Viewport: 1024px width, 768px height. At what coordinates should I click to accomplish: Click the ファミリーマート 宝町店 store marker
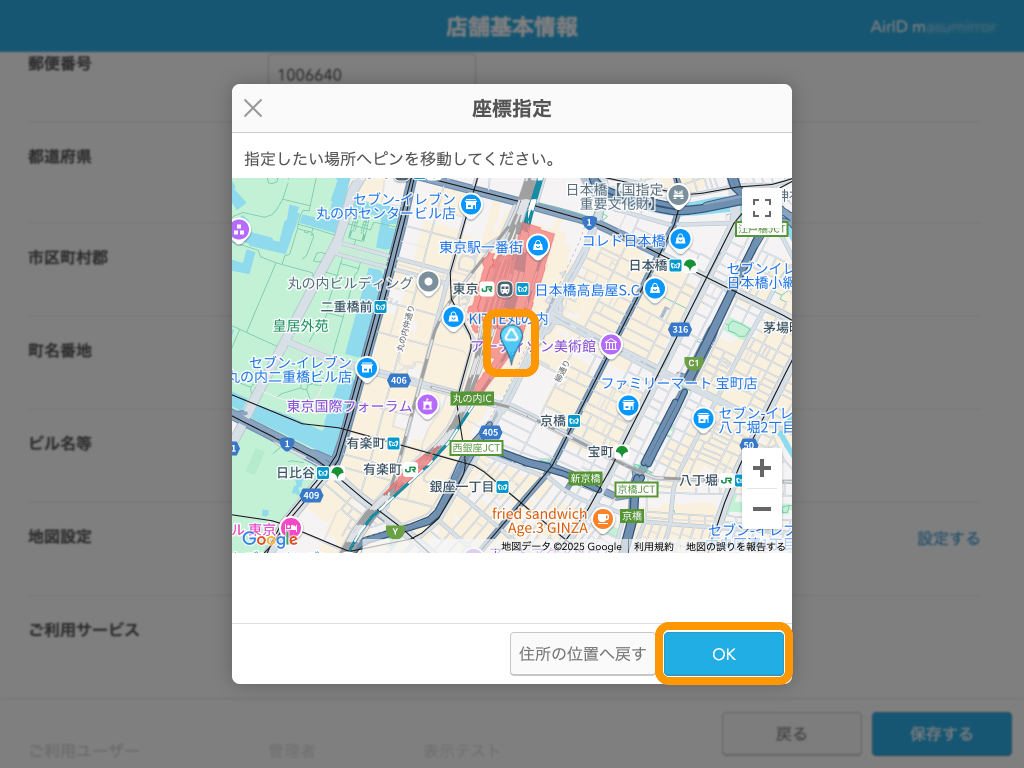click(x=628, y=406)
